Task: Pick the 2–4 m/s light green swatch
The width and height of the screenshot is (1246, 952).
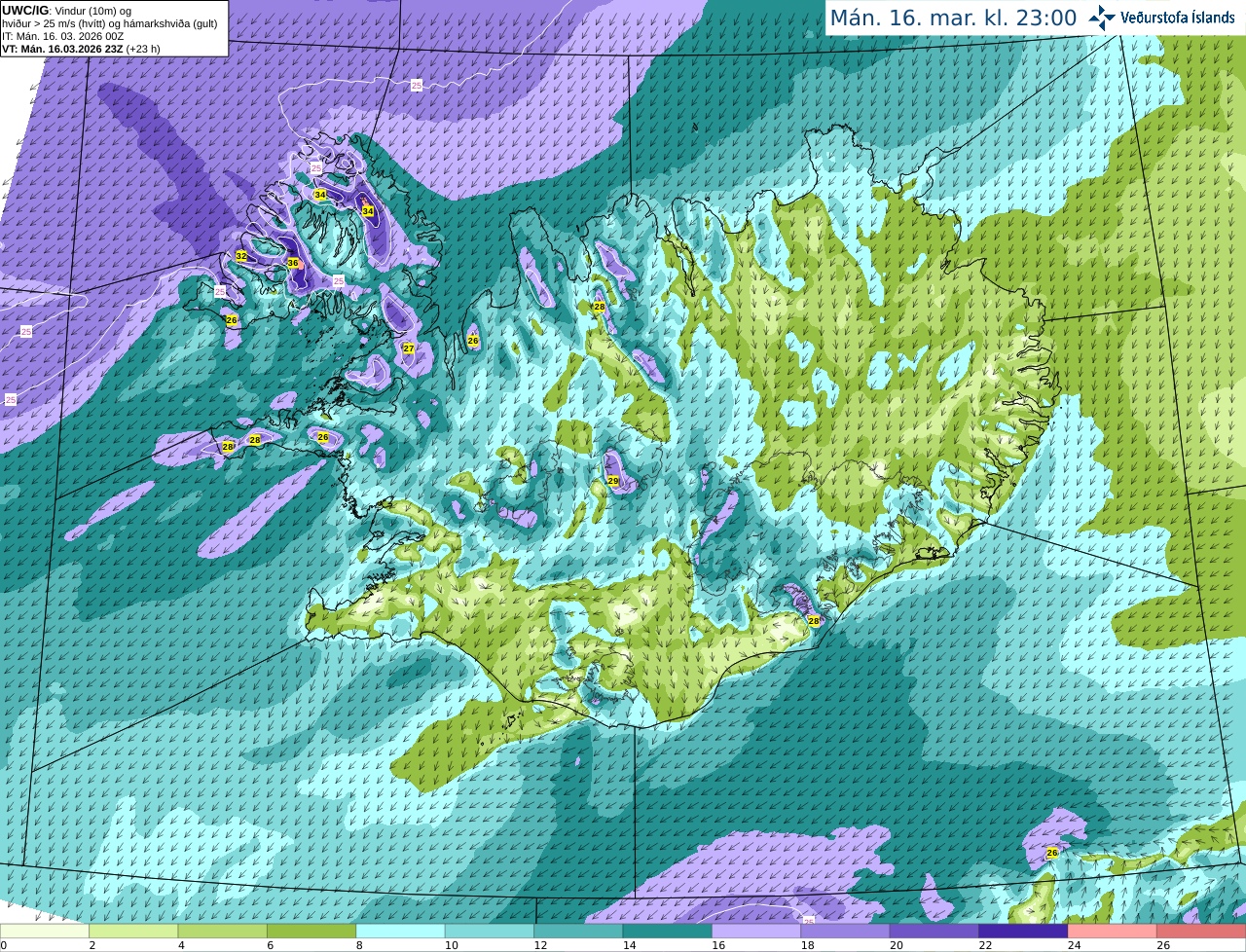Action: tap(133, 932)
